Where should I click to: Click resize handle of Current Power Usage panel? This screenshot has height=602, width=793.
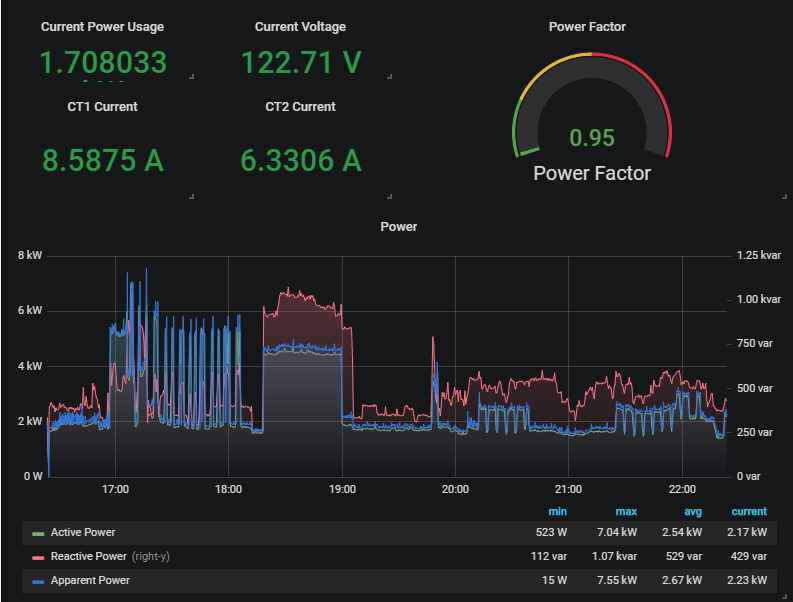pyautogui.click(x=191, y=76)
